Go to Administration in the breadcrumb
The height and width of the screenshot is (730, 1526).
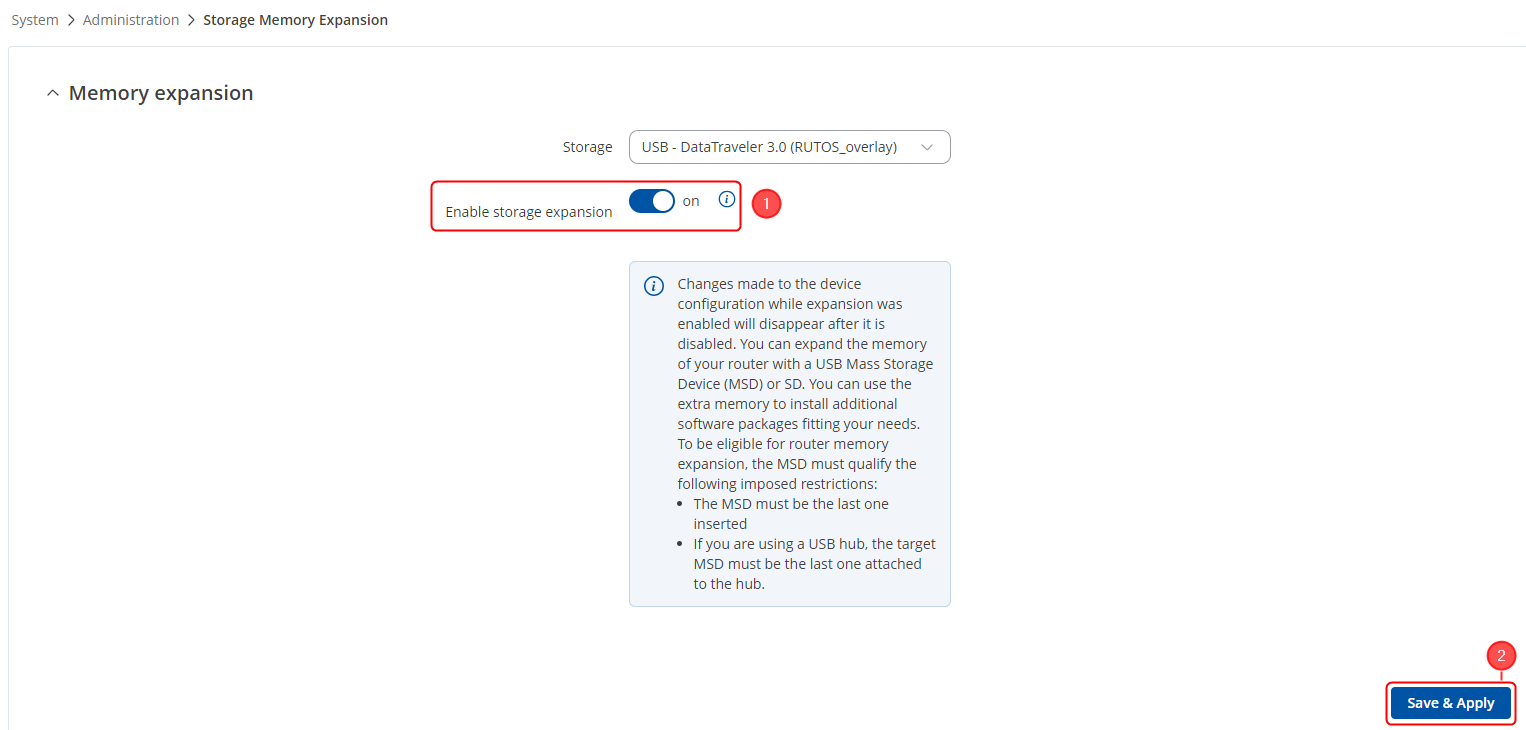[x=131, y=20]
